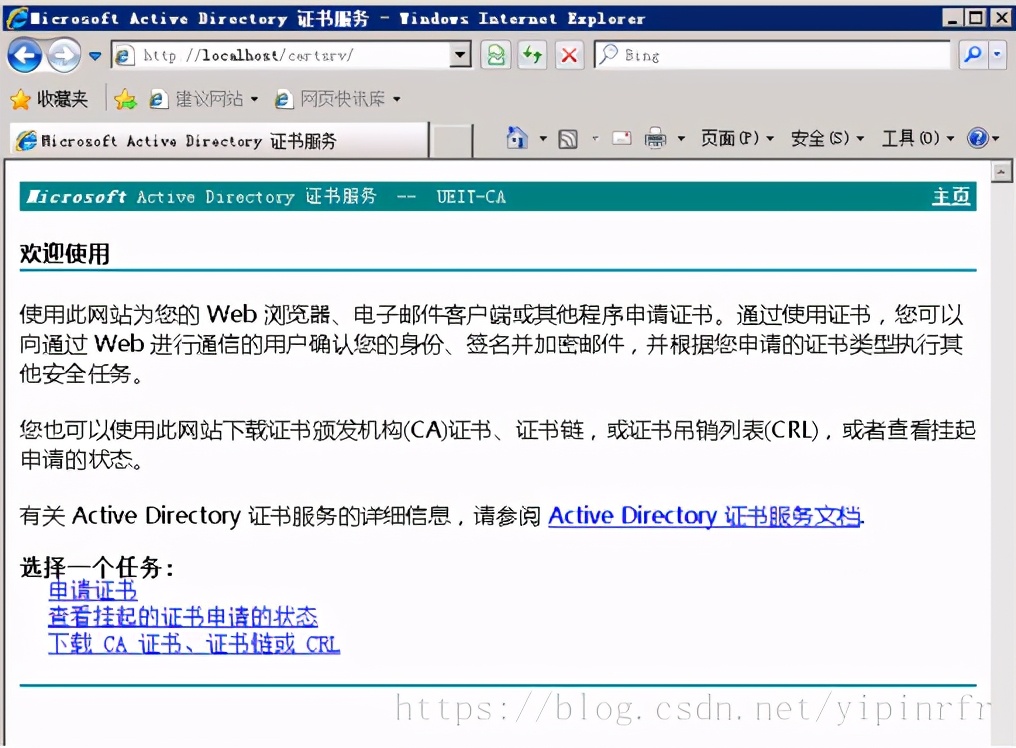
Task: Click the Compatibility View icon
Action: [x=496, y=55]
